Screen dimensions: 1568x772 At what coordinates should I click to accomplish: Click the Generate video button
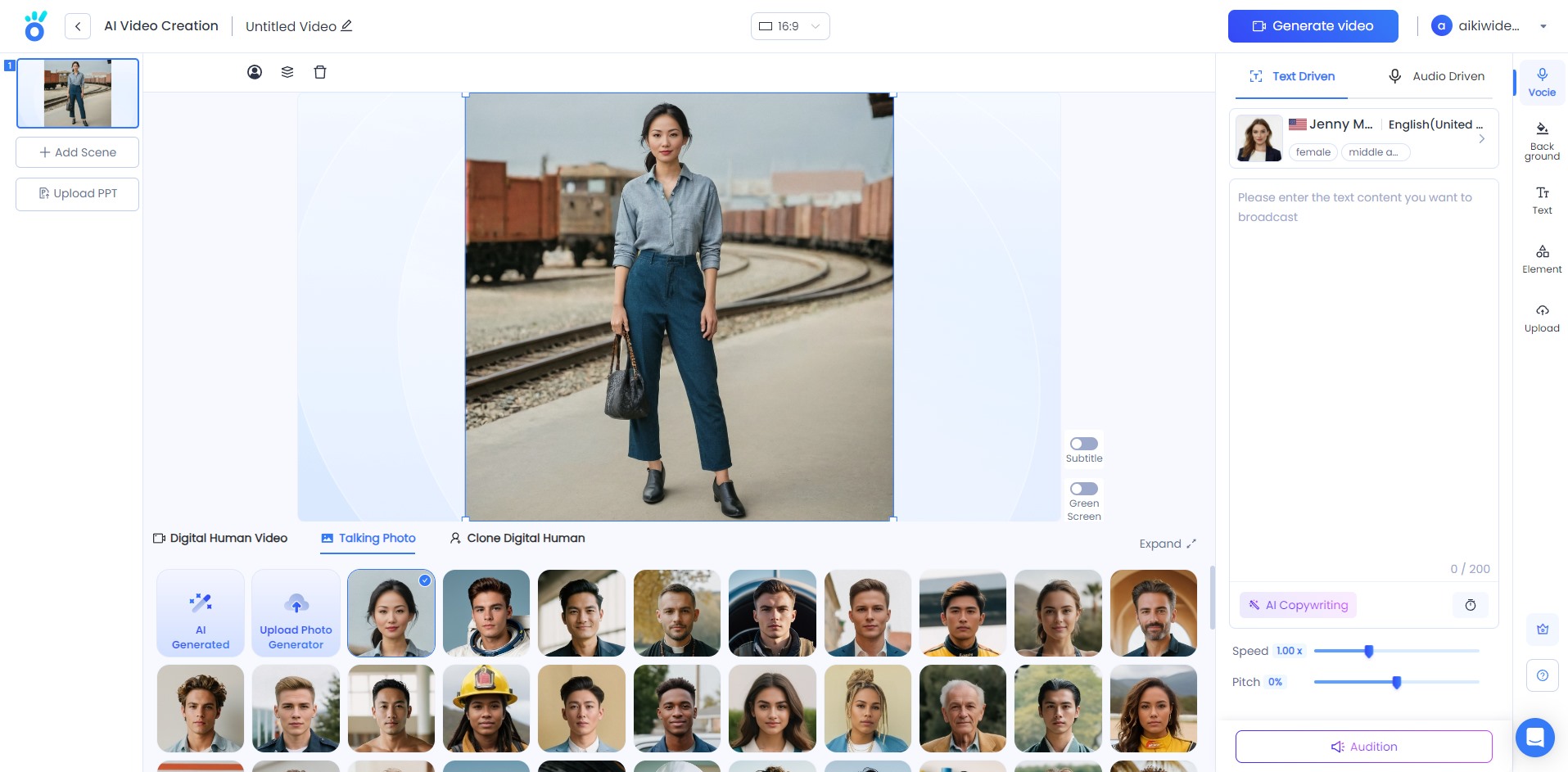1313,26
